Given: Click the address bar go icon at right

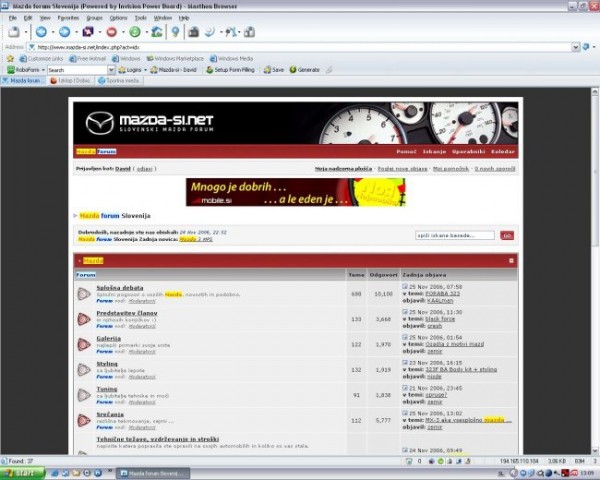Looking at the screenshot, I should 586,47.
